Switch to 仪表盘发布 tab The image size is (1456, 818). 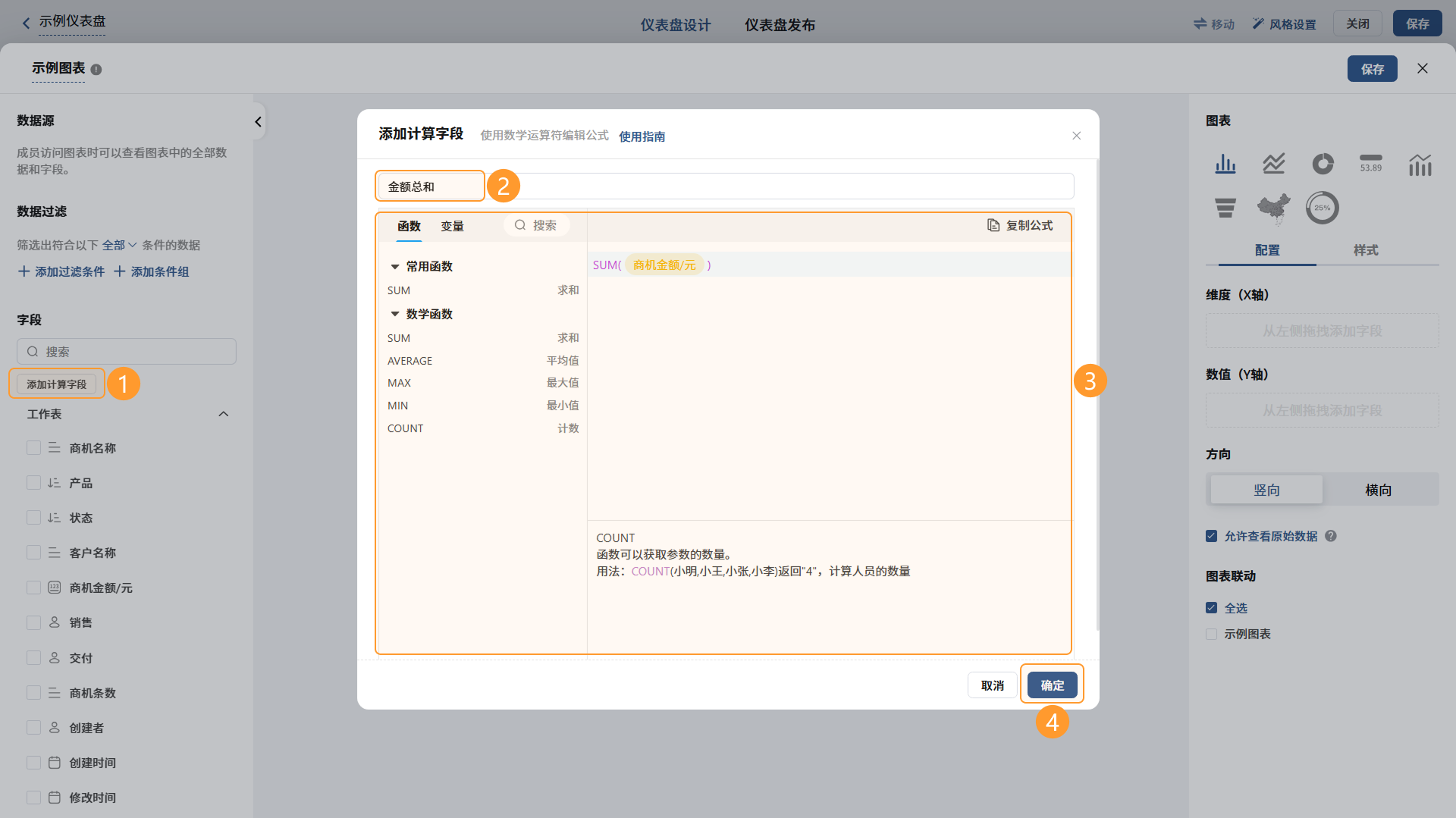click(780, 25)
